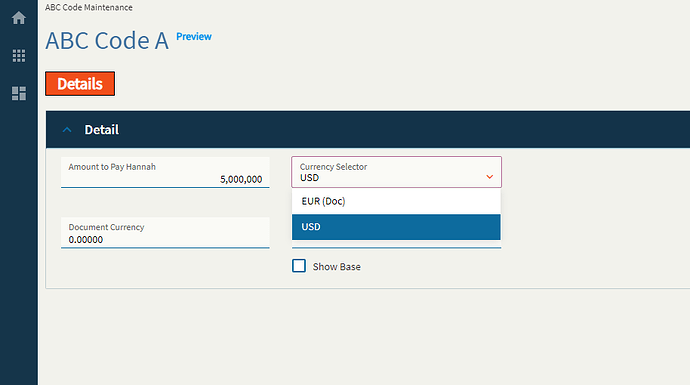Open the Preview link beside the title
690x385 pixels.
click(194, 37)
